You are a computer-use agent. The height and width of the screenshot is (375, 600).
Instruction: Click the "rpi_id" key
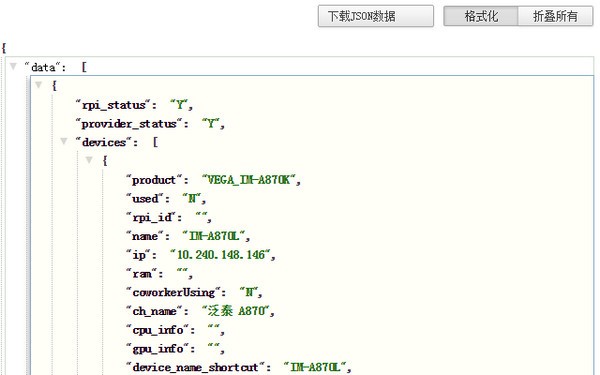click(x=152, y=217)
